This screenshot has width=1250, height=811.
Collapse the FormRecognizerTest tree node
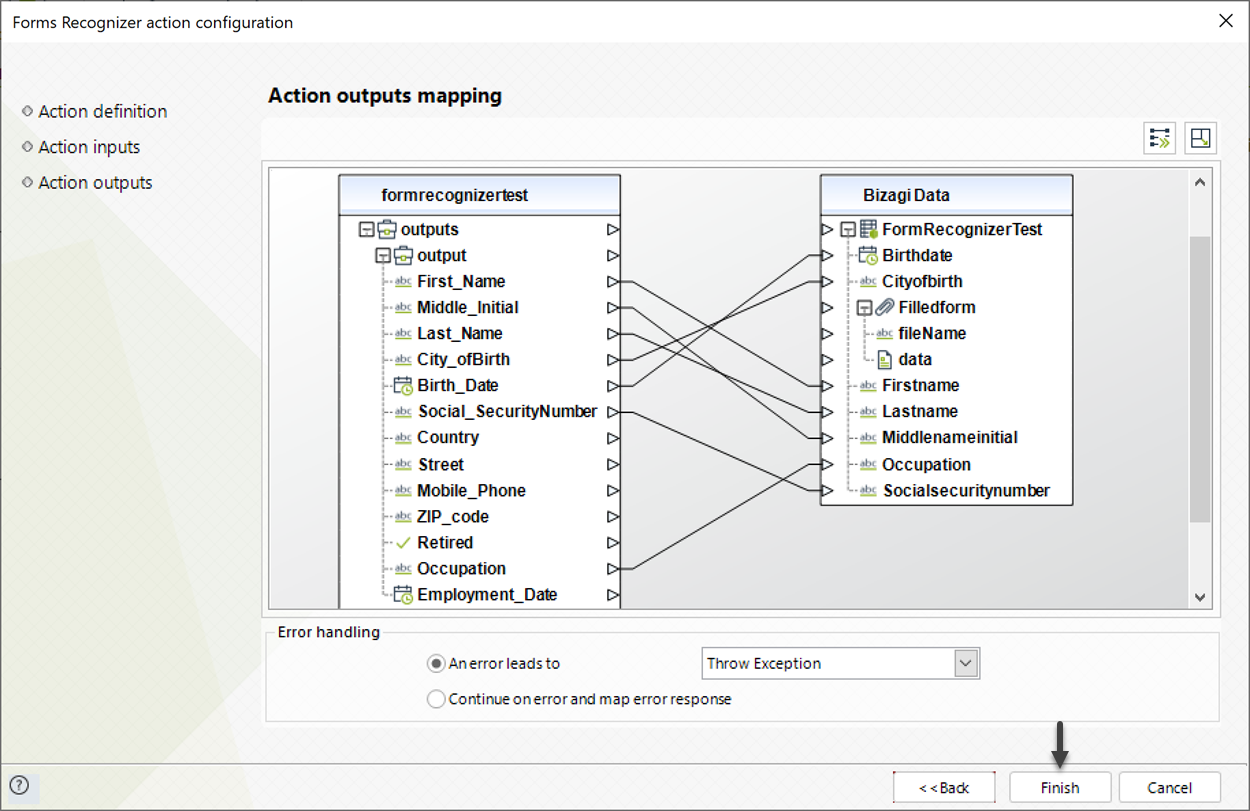847,229
